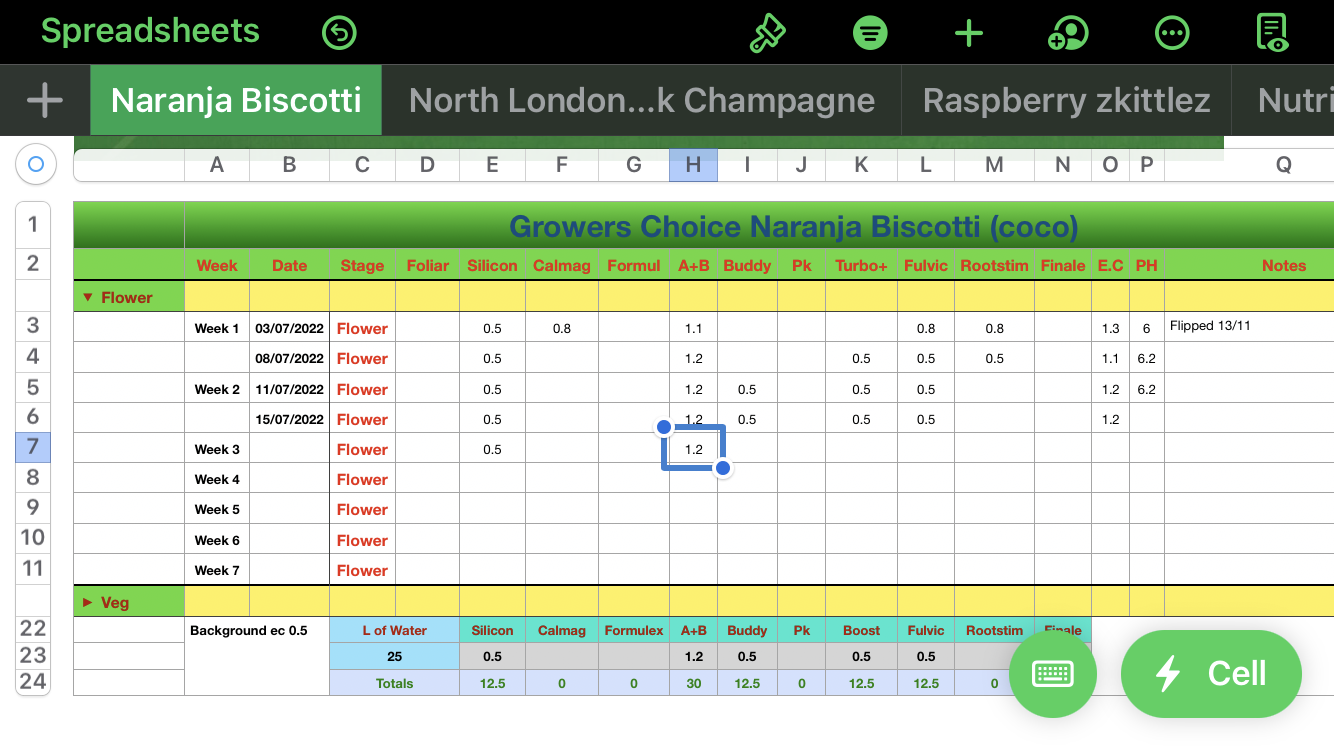Show the keyboard using keyboard button
The image size is (1334, 750).
[1053, 674]
